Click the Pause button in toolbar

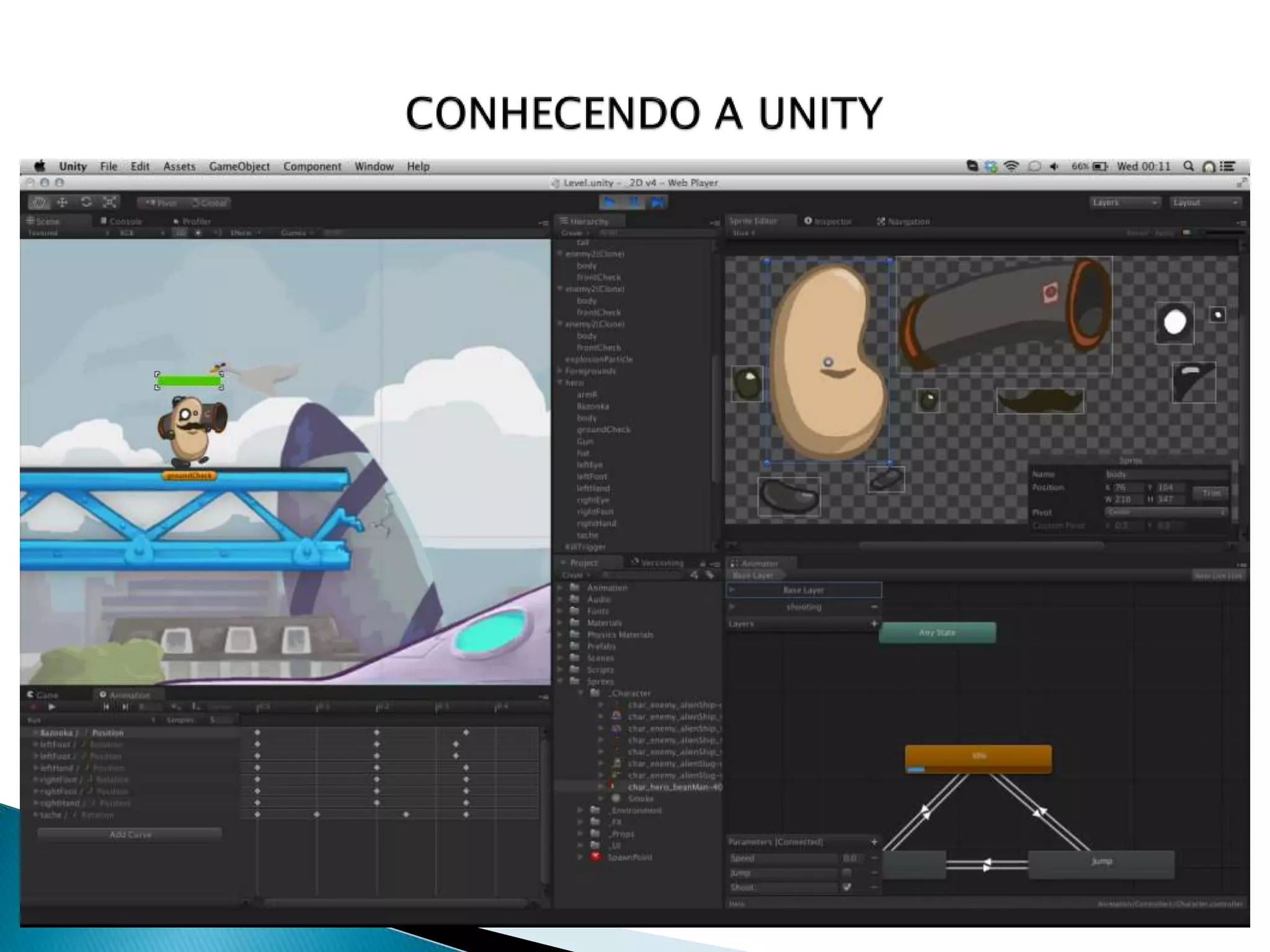(x=634, y=203)
